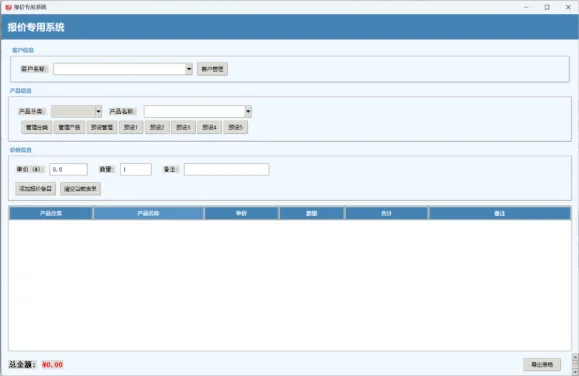Expand the 产品名称 combo box
Viewport: 579px width, 376px height.
[x=198, y=111]
